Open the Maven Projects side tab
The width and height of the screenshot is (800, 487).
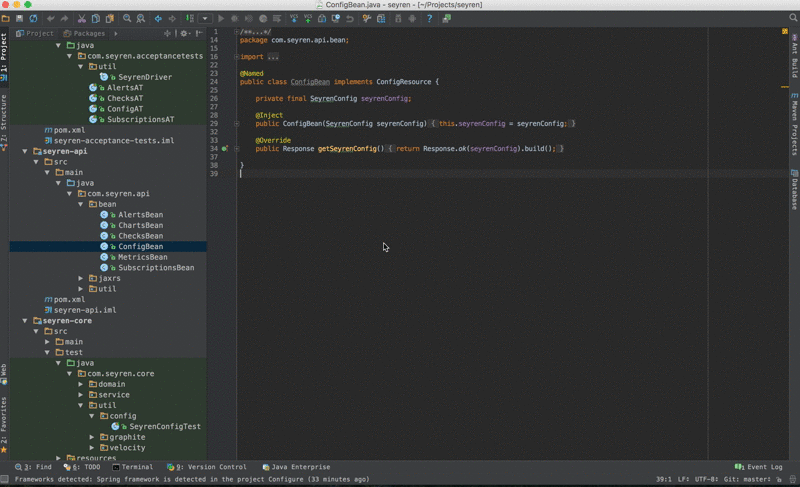794,125
